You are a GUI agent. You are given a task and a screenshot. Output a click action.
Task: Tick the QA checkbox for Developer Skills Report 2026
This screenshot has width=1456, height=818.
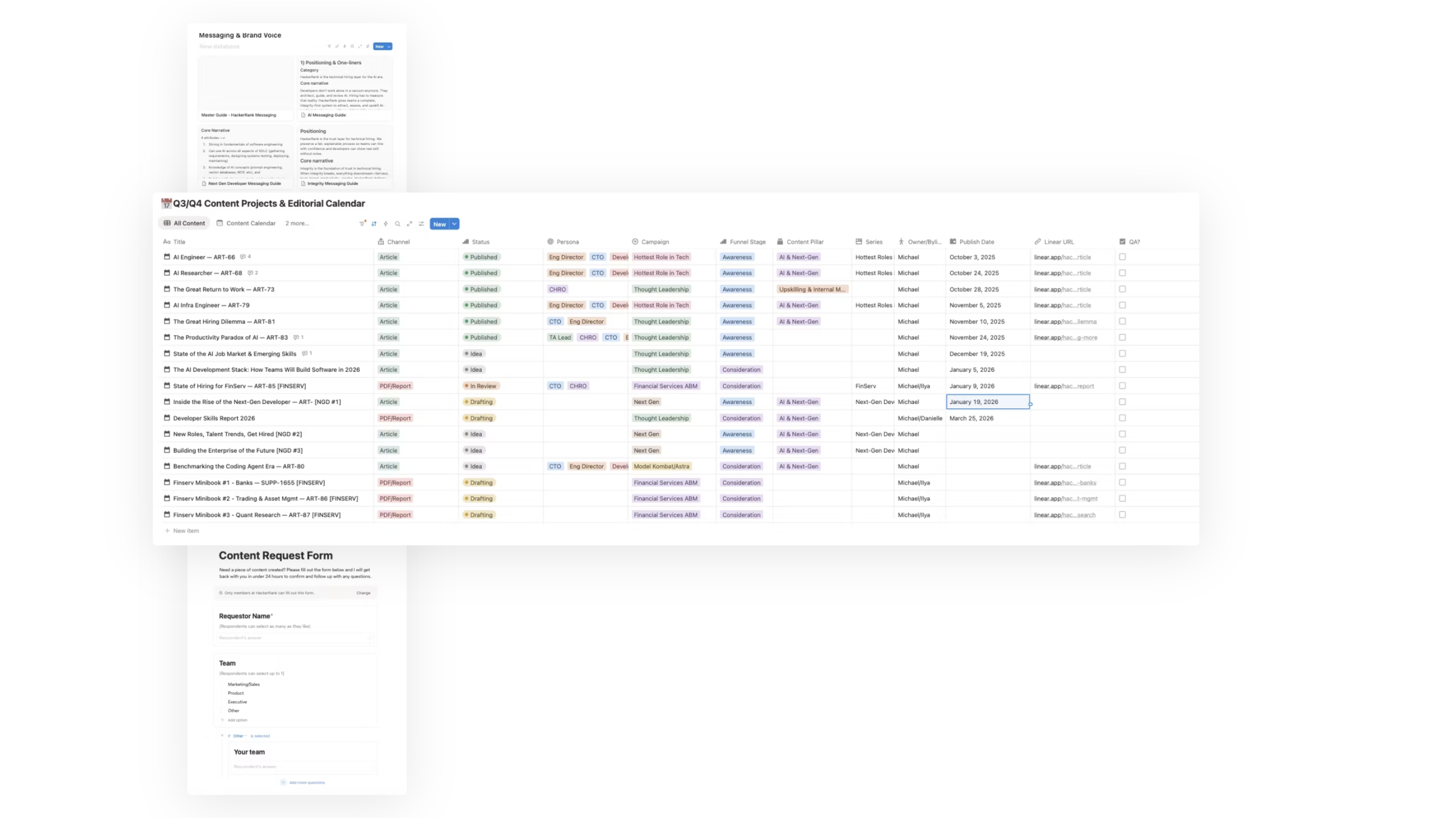pyautogui.click(x=1122, y=418)
